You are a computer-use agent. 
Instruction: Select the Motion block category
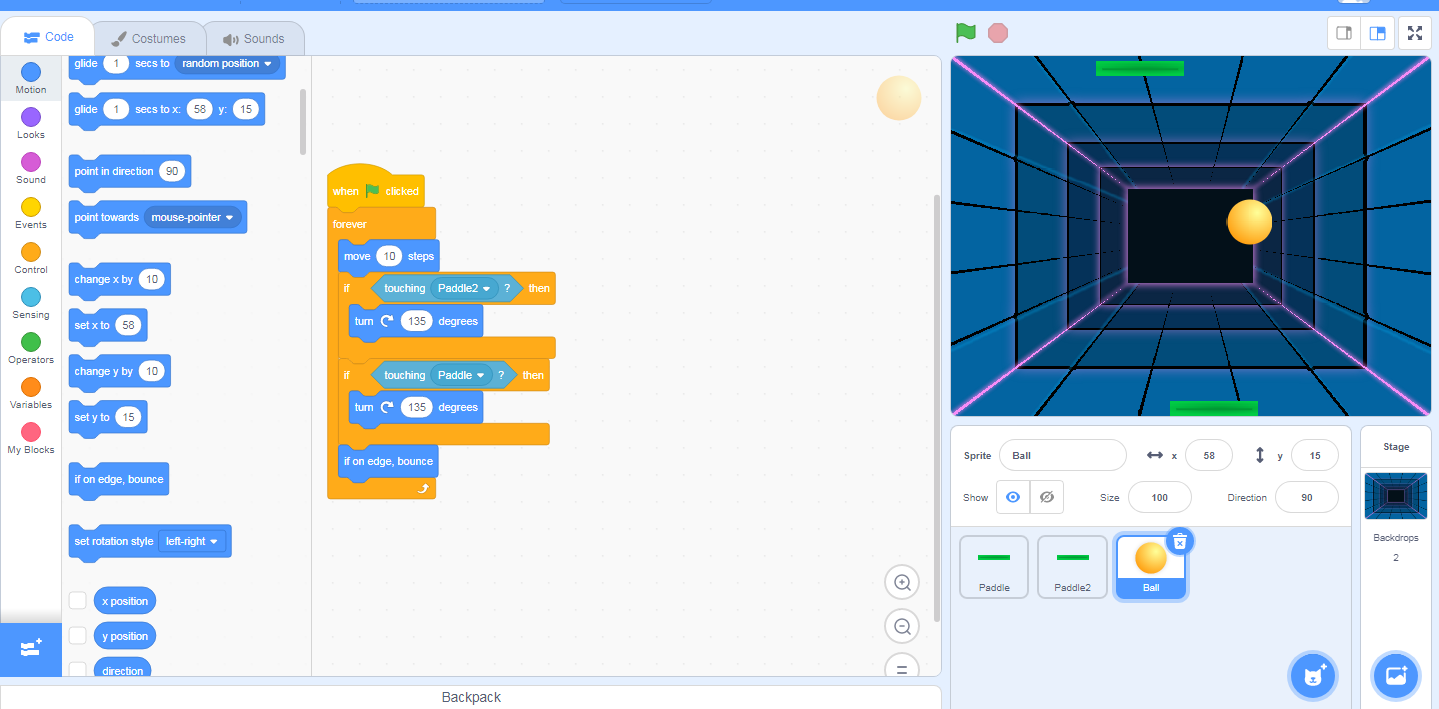31,78
